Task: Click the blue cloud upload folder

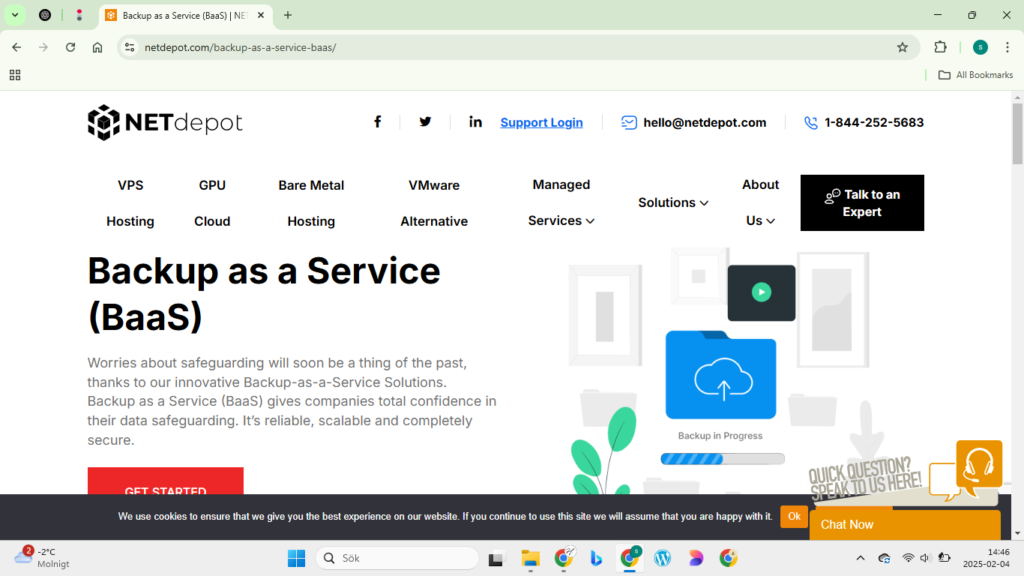Action: coord(721,375)
